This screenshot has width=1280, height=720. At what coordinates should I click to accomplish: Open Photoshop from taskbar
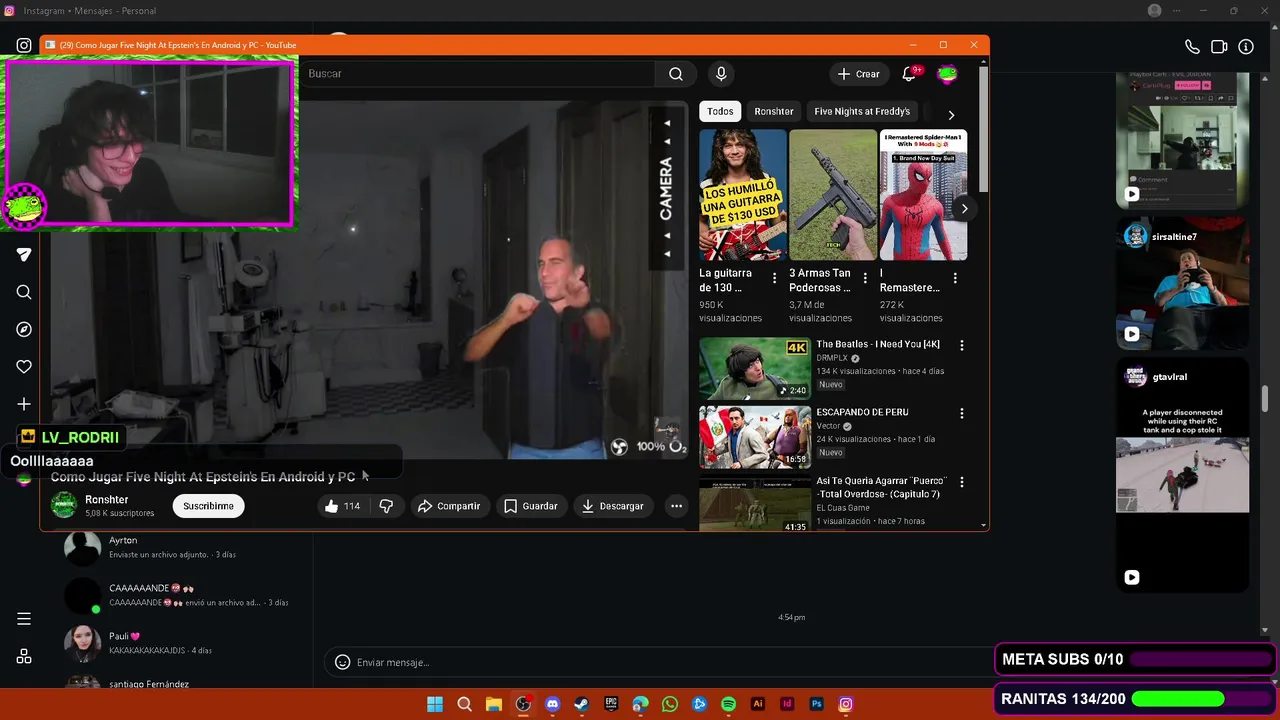pyautogui.click(x=816, y=704)
